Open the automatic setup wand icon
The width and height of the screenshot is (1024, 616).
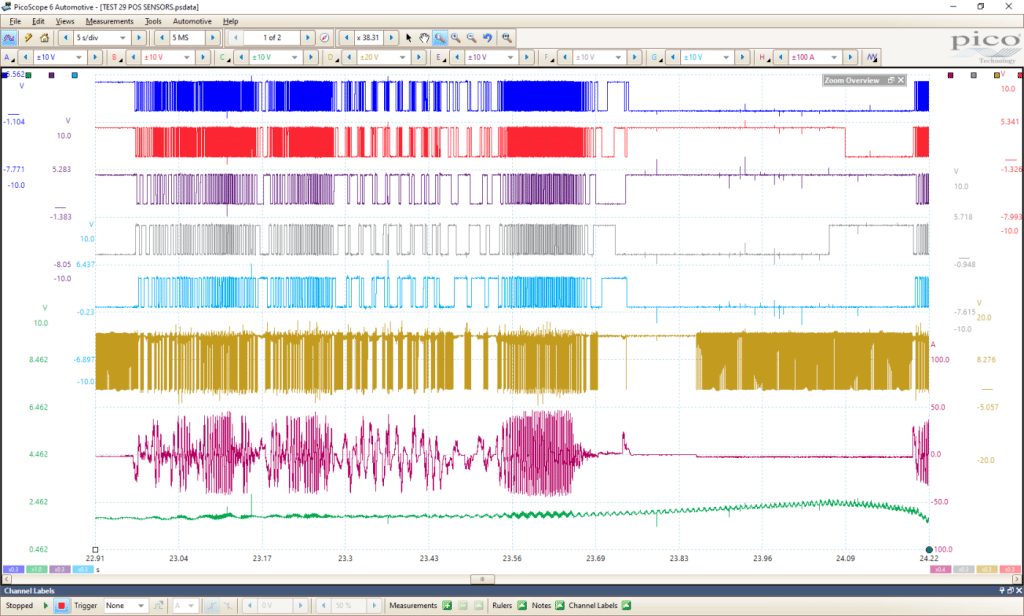pos(28,38)
